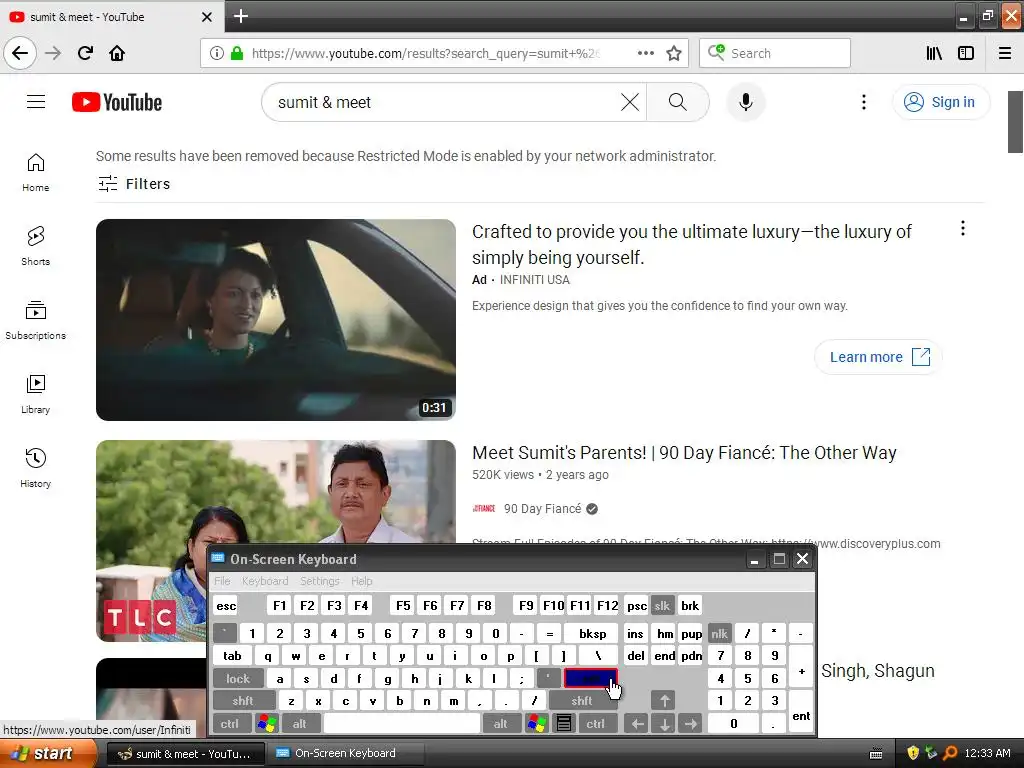Click the Learn more ad button
This screenshot has width=1024, height=768.
tap(878, 357)
